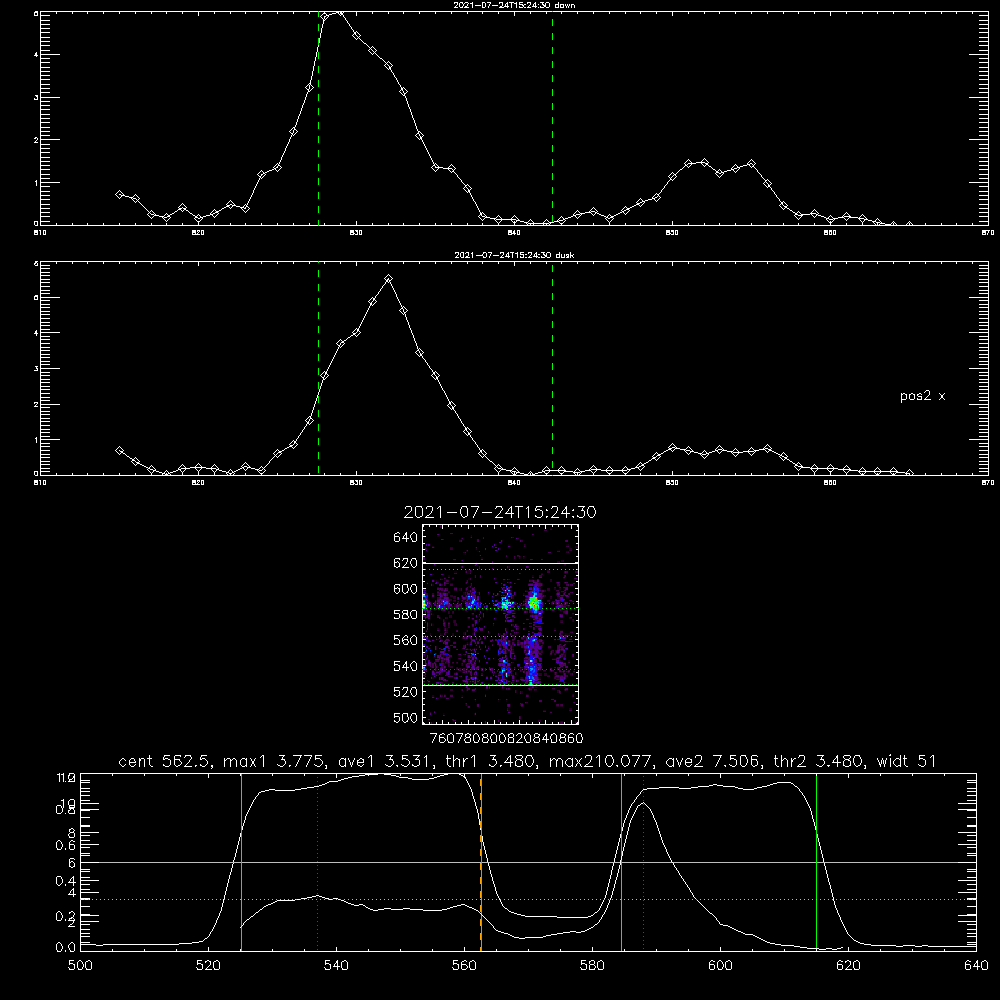Click the green vertical line at 615 in bottom plot

pos(816,862)
